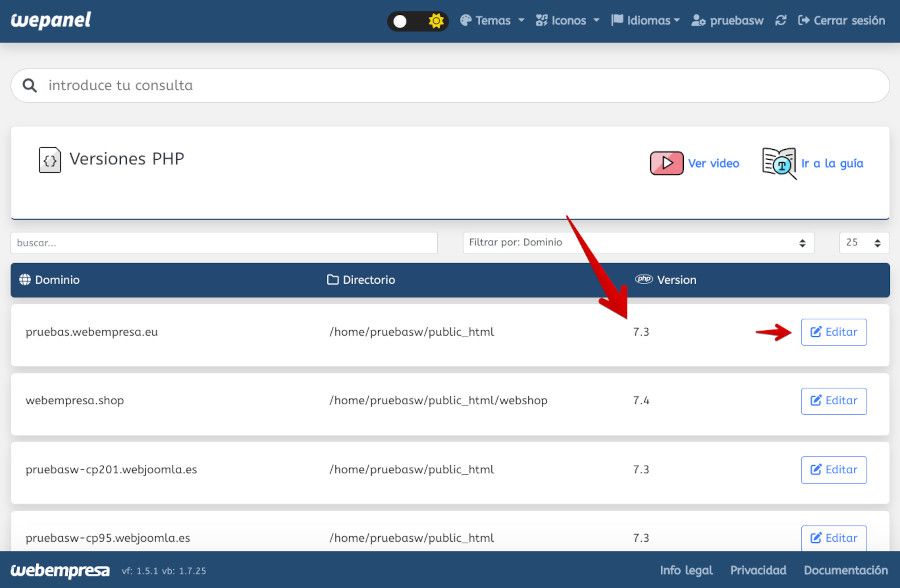The height and width of the screenshot is (588, 900).
Task: Click the directory of pruebasw-cp201.webjoomla.es
Action: point(412,469)
